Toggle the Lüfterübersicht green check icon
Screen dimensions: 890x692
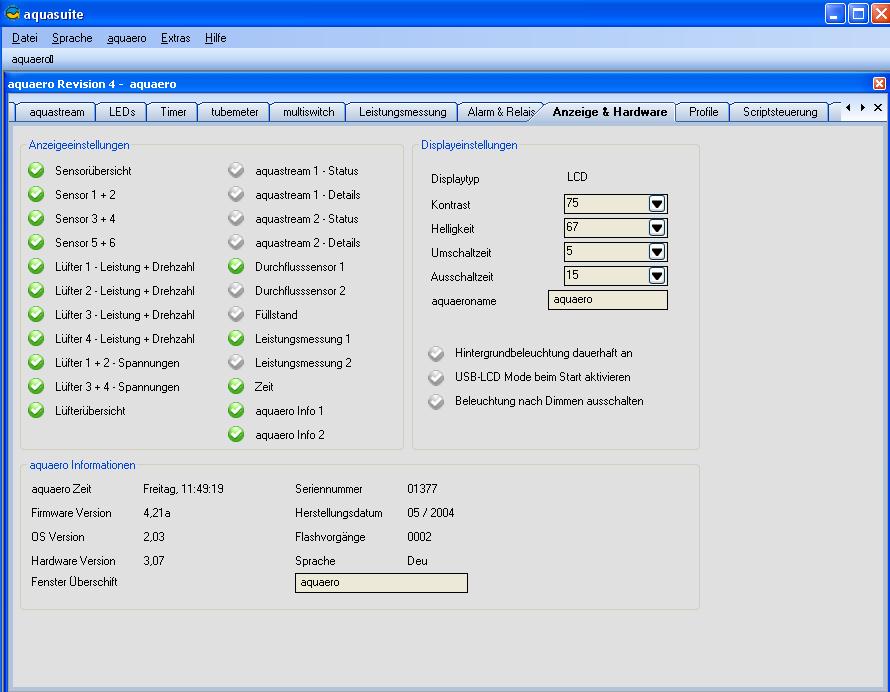click(x=37, y=411)
